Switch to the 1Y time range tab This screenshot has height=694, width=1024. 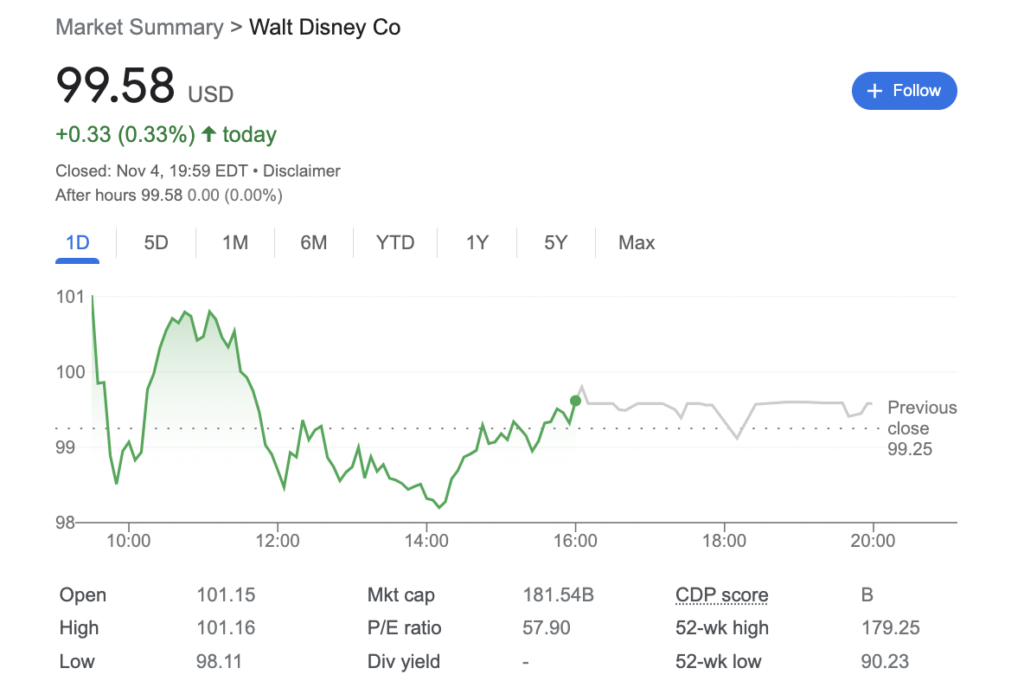(477, 243)
